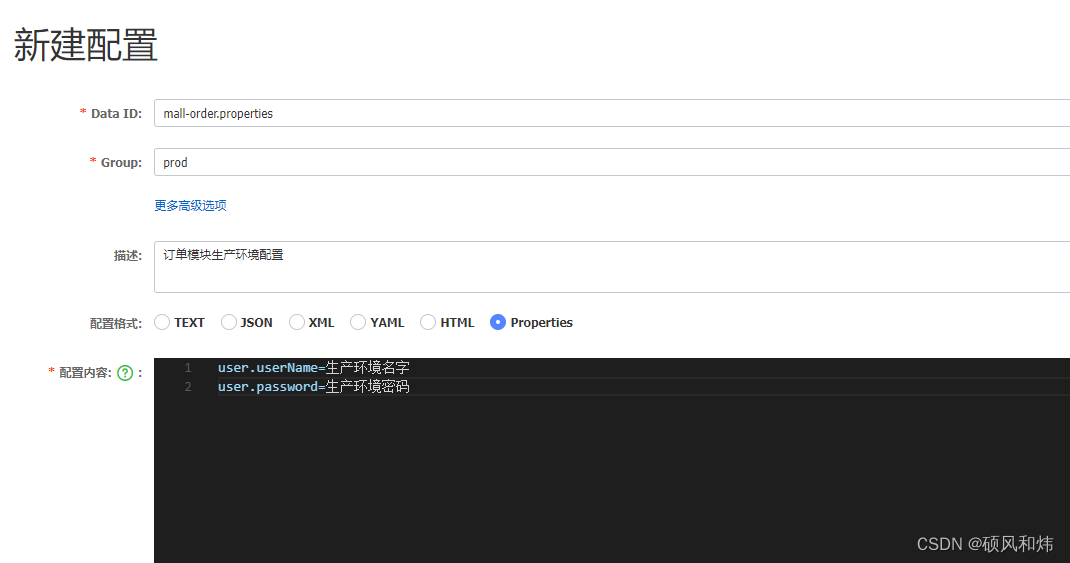Place cursor on user.userName line in editor

[314, 368]
